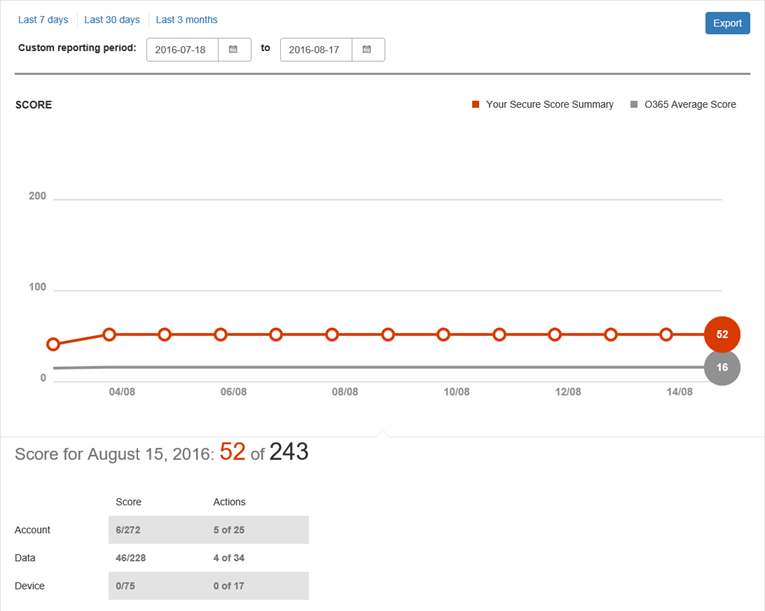Toggle O365 Average Score legend item
The height and width of the screenshot is (611, 765).
(x=684, y=105)
